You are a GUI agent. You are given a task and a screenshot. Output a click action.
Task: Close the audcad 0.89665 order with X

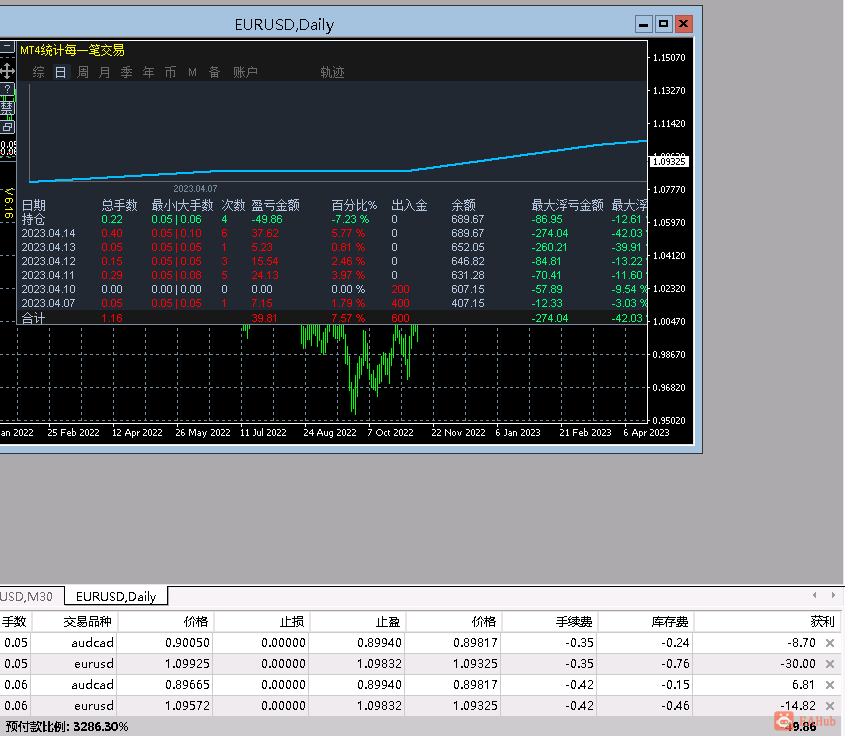point(829,685)
